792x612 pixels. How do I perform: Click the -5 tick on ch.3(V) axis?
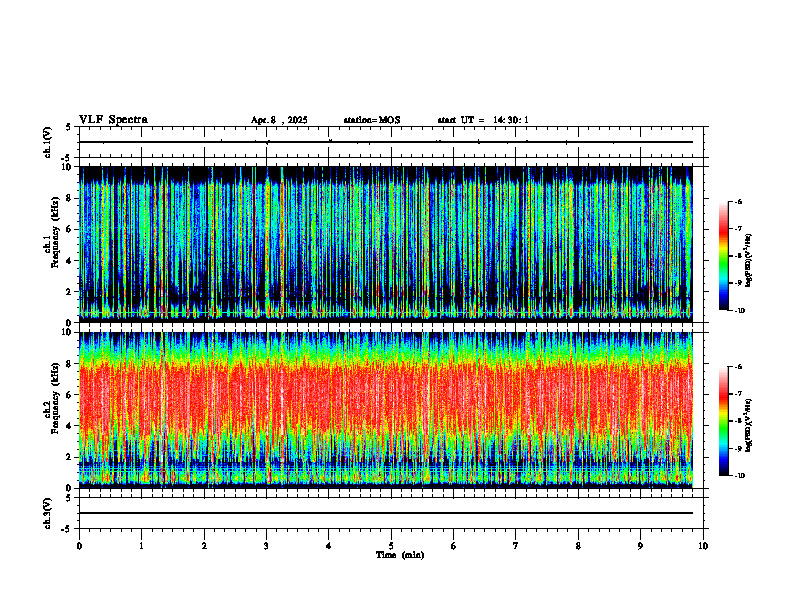(67, 529)
